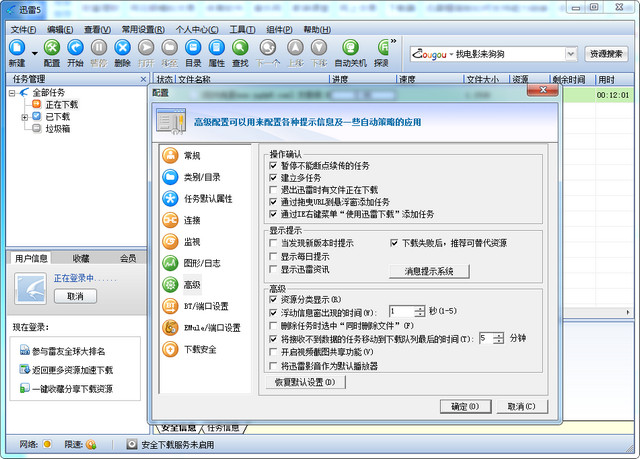This screenshot has height=459, width=640.
Task: Click the 暂停 pause toolbar icon
Action: click(x=98, y=48)
